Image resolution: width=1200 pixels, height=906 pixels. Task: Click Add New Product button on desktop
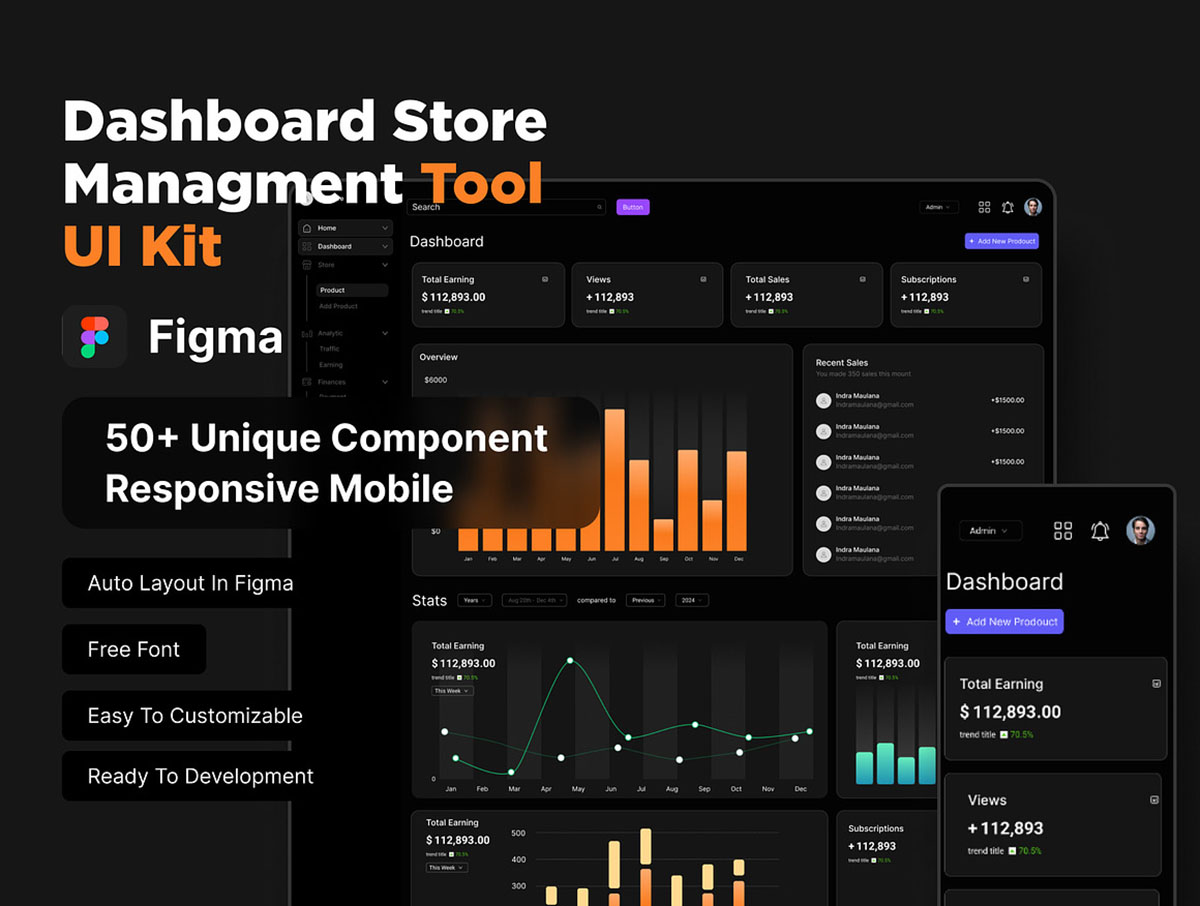coord(1002,241)
